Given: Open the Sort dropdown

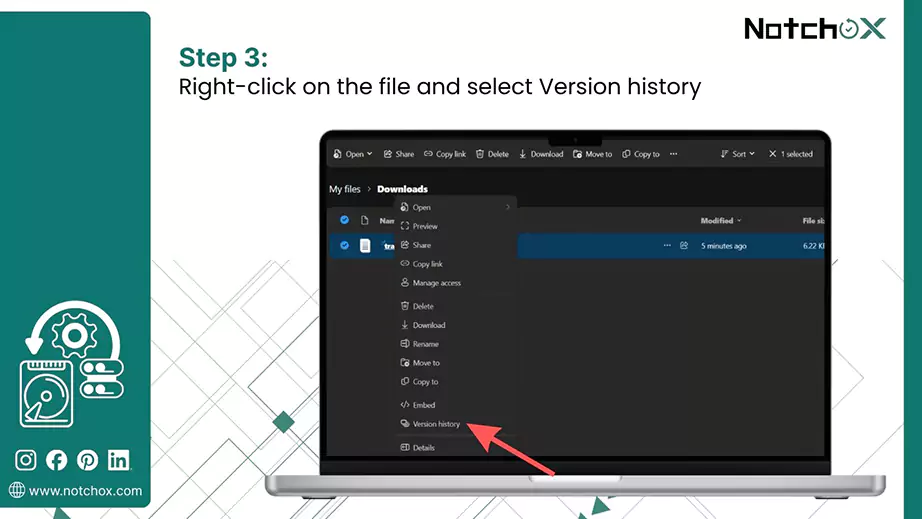Looking at the screenshot, I should point(737,154).
